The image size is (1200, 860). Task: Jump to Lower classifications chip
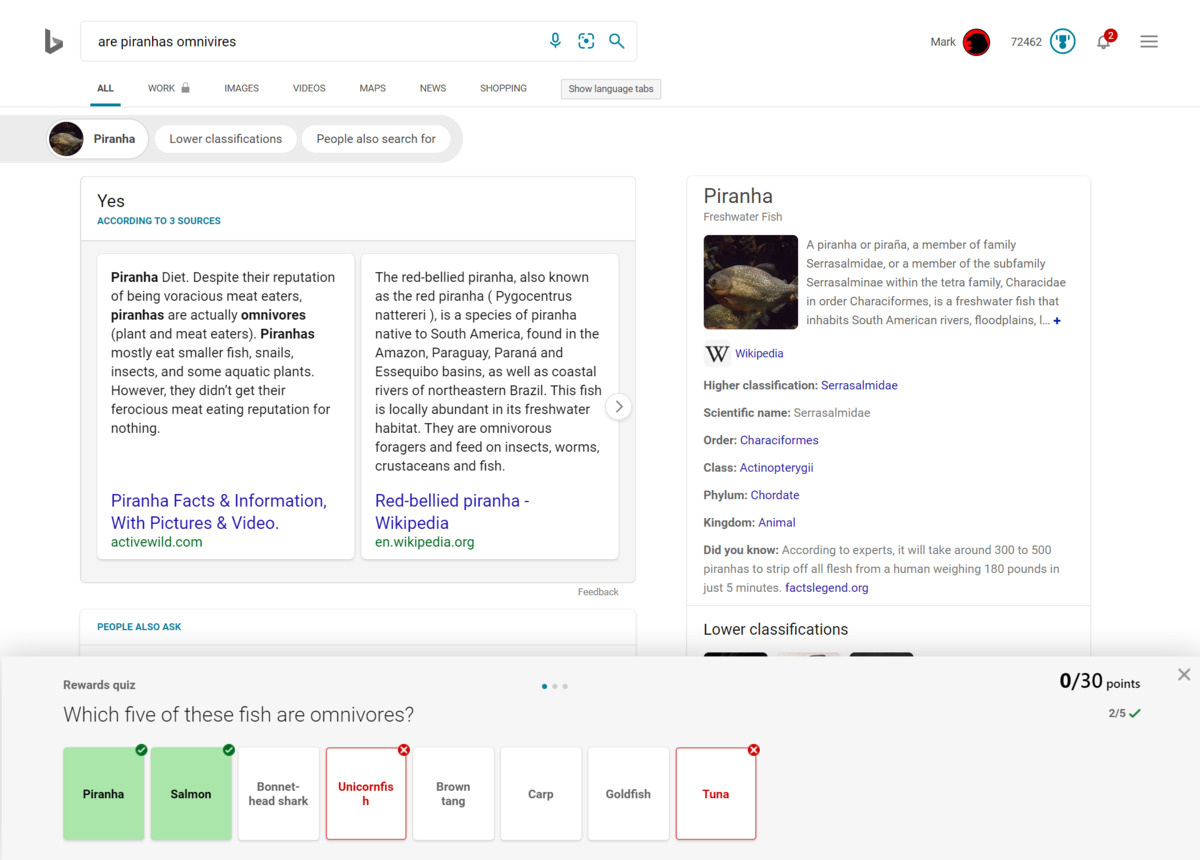coord(226,139)
